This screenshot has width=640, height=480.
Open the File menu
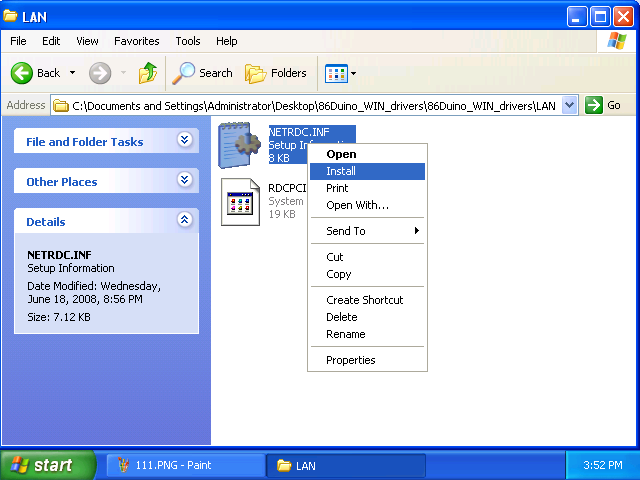click(x=18, y=41)
